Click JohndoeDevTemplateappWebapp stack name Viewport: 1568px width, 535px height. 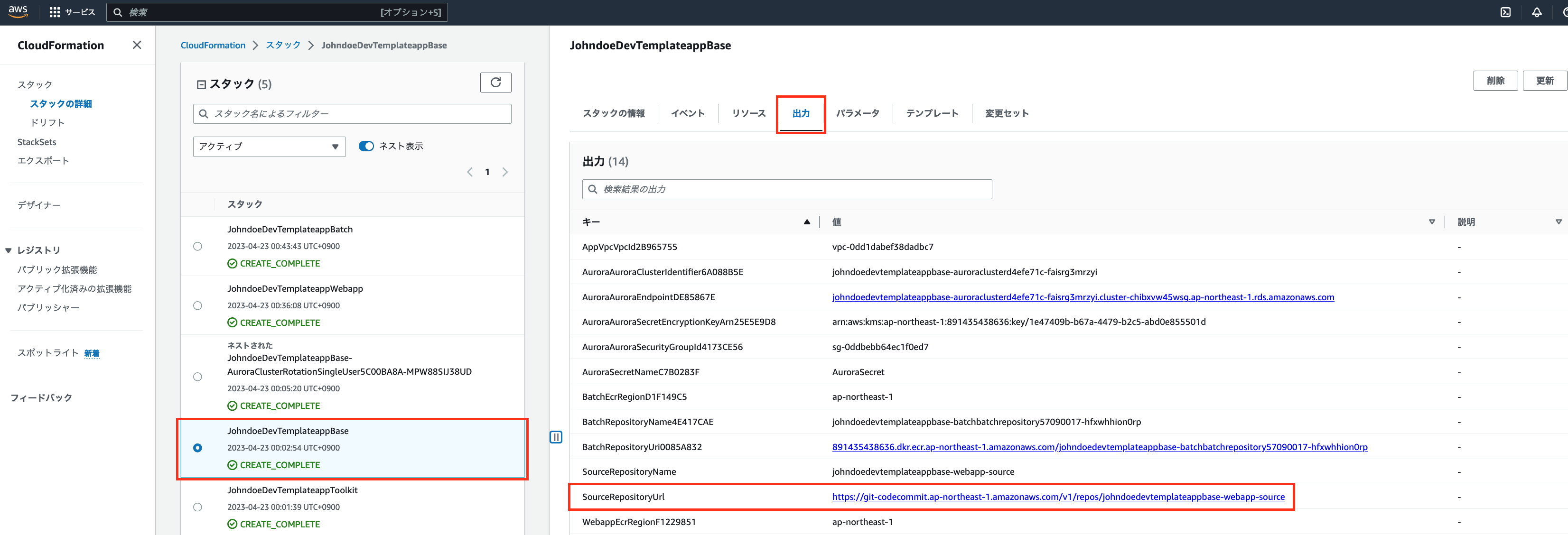295,288
